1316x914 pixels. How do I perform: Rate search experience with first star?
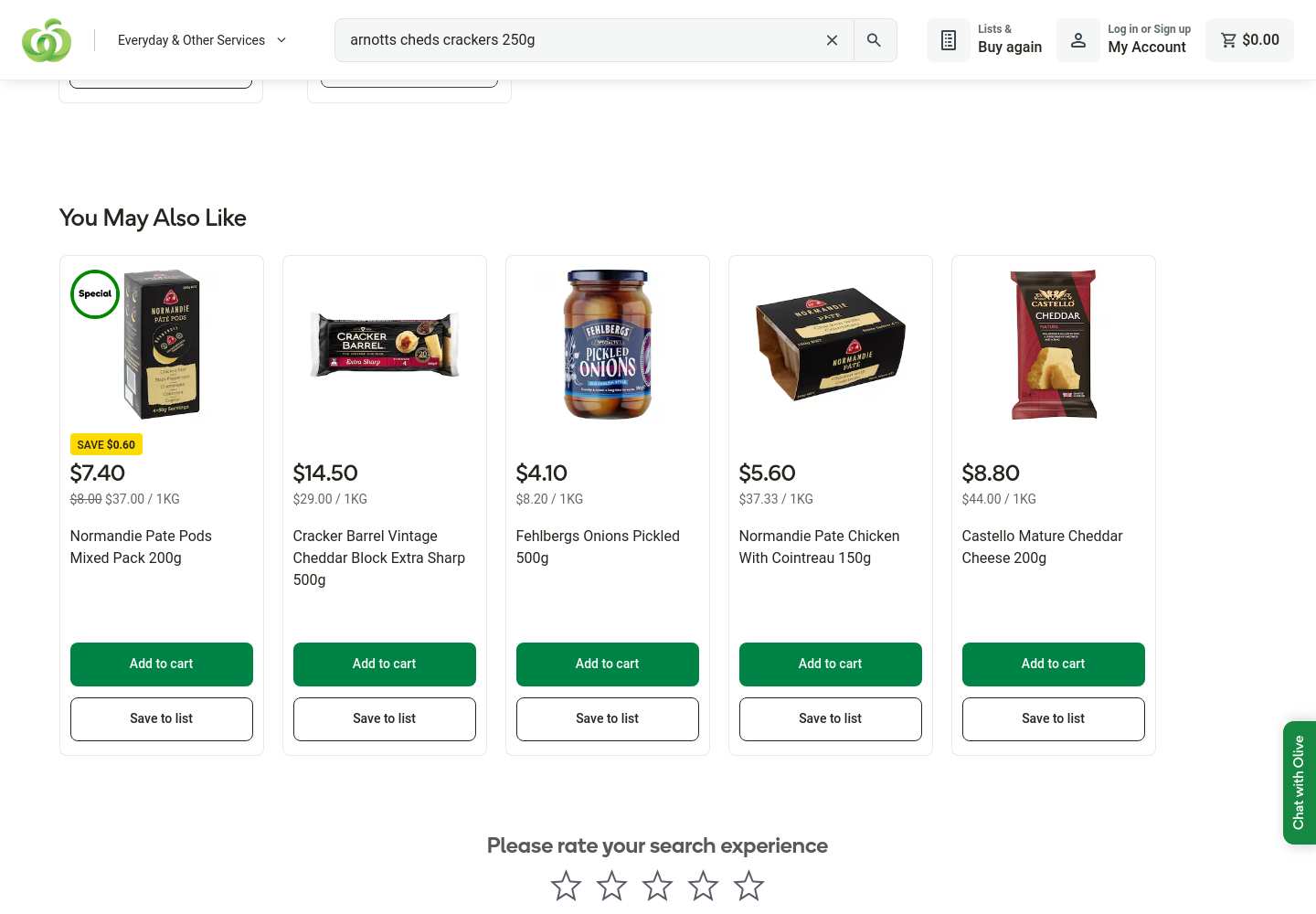566,885
